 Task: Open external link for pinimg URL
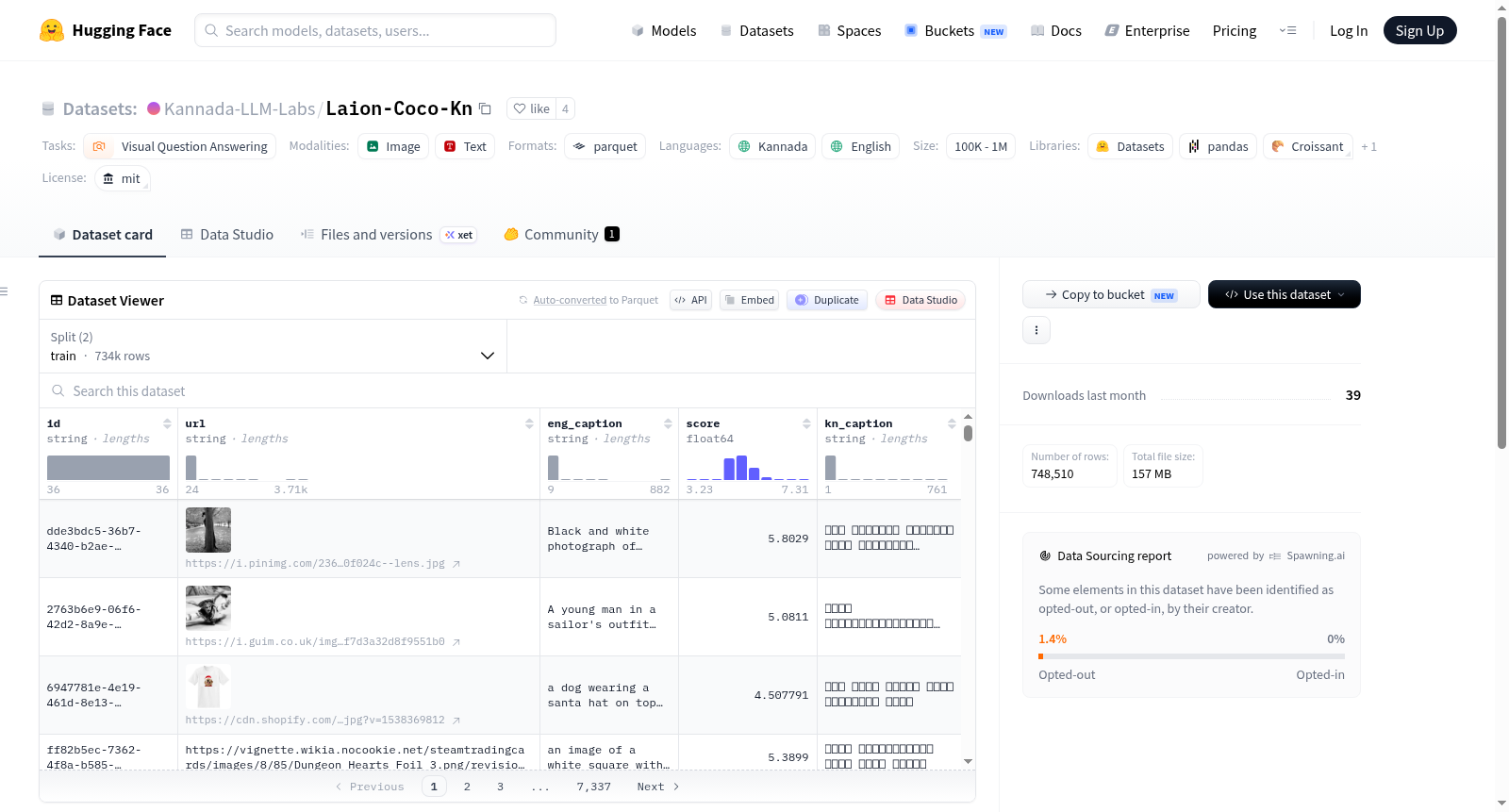click(456, 564)
